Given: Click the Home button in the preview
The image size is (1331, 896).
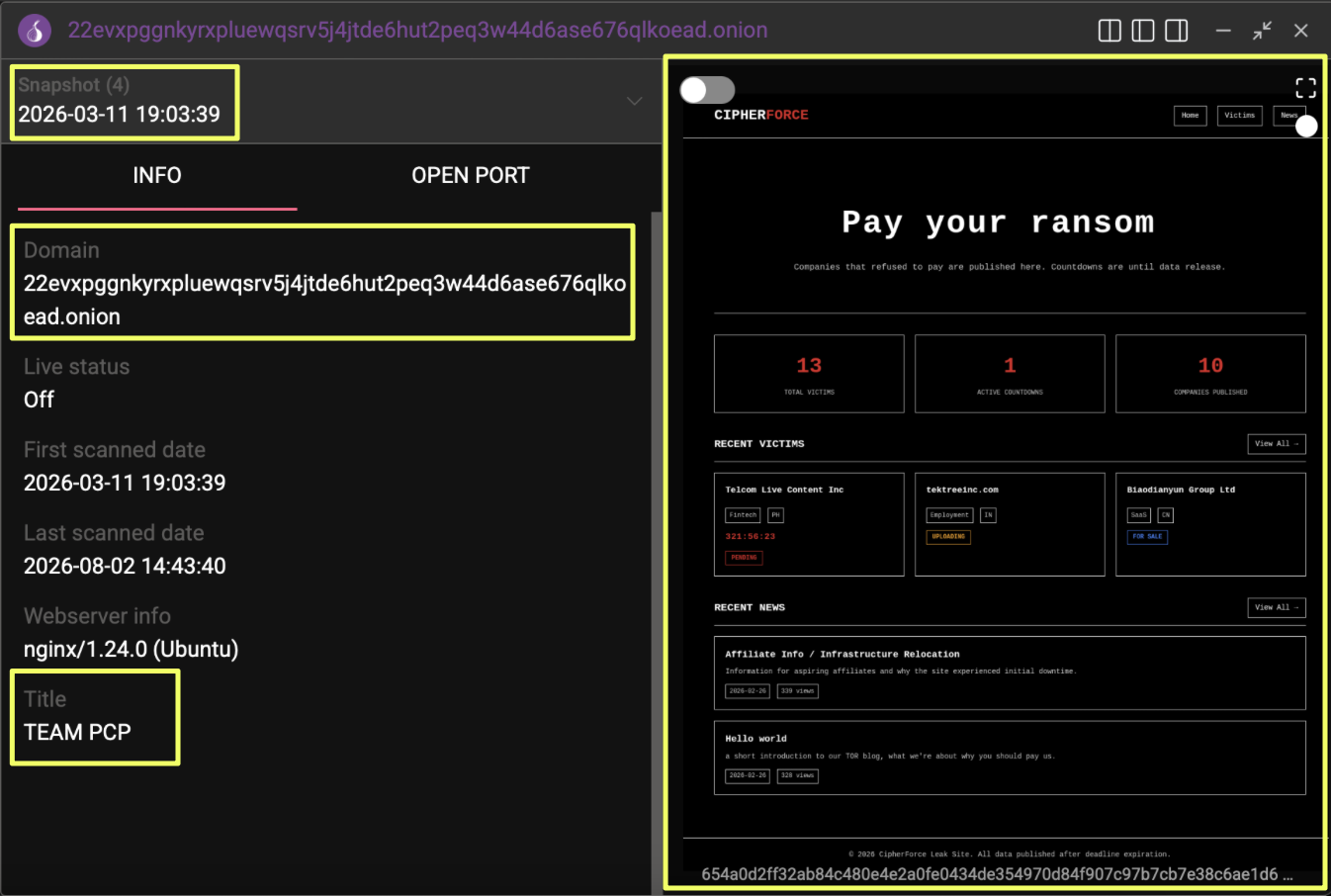Looking at the screenshot, I should pyautogui.click(x=1190, y=116).
